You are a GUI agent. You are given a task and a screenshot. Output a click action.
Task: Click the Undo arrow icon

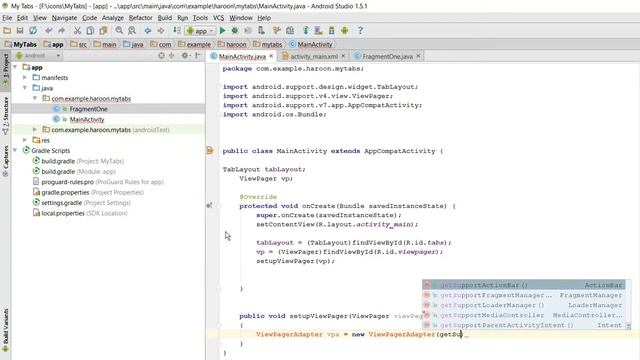tap(49, 31)
